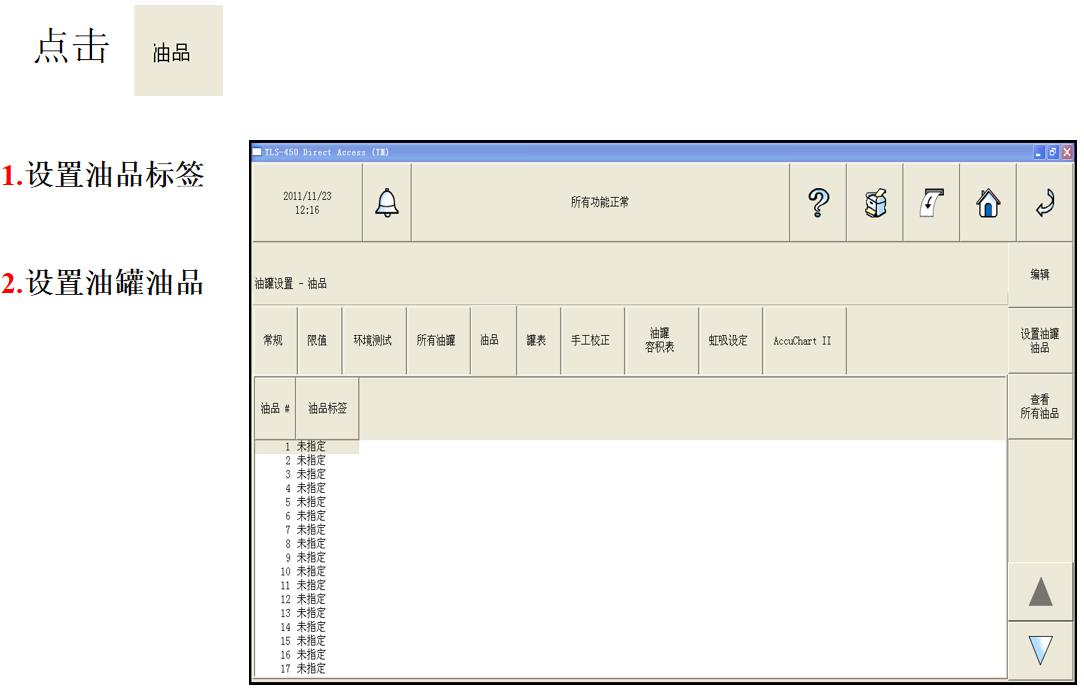Select the AccuChart II tab
Viewport: 1084px width, 690px height.
pos(802,341)
